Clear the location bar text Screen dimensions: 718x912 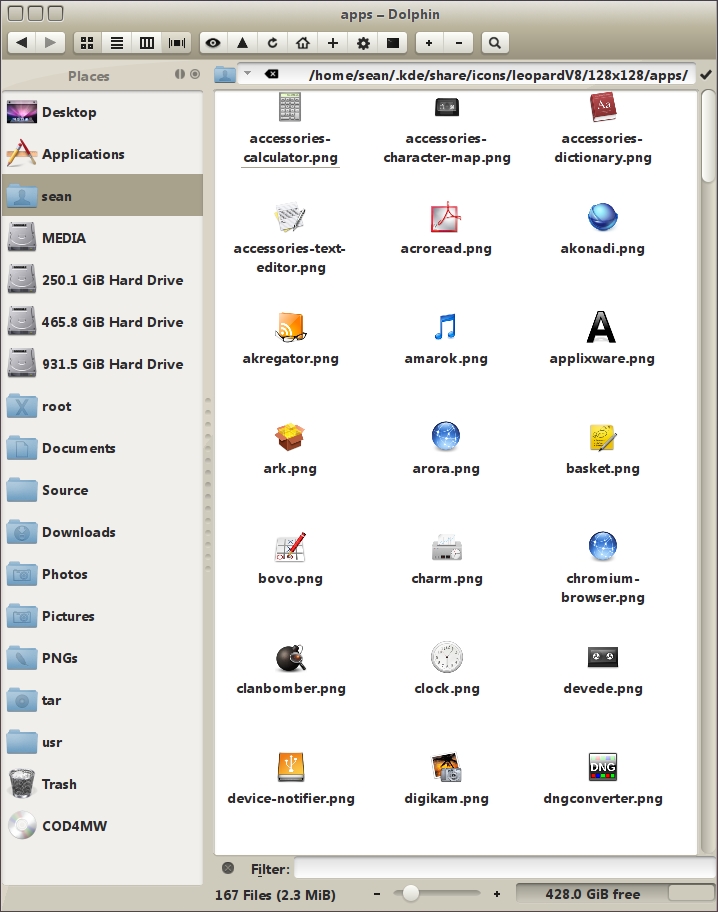[271, 74]
